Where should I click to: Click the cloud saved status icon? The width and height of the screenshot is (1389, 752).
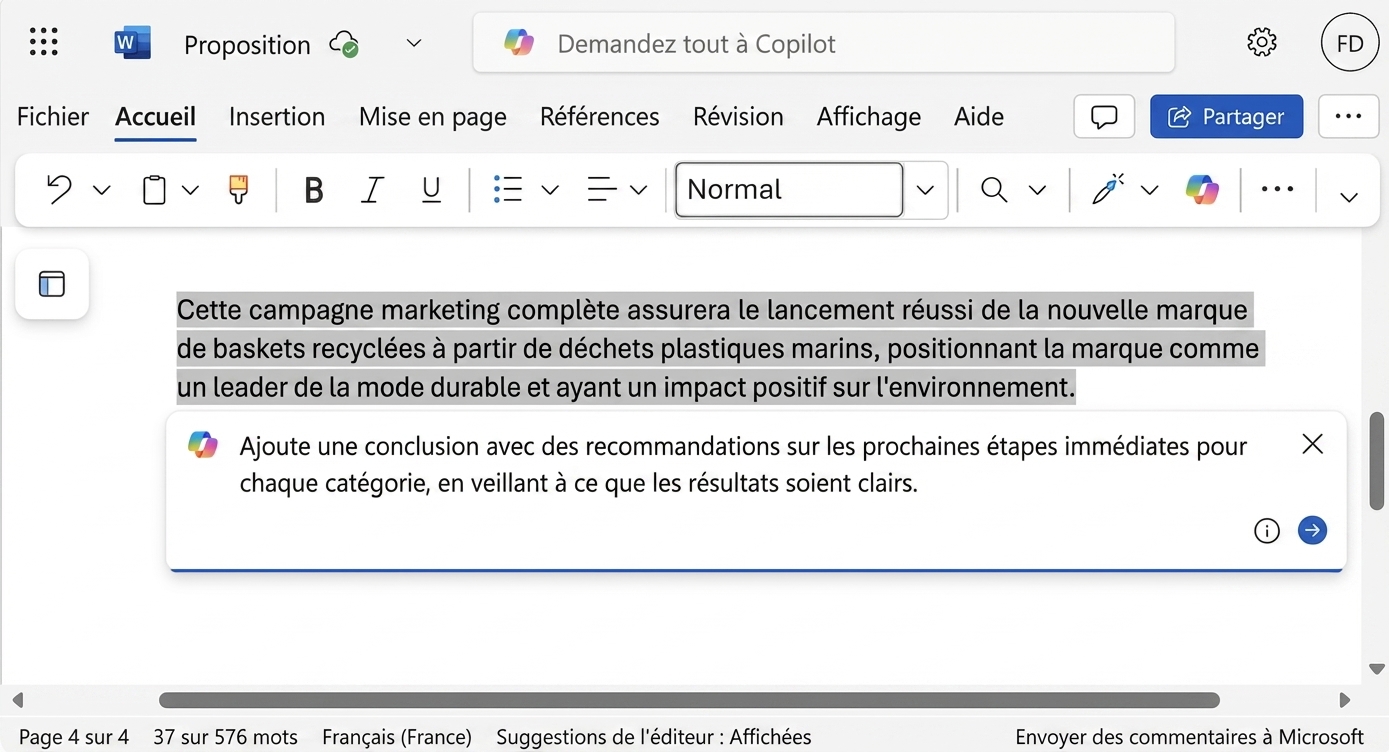pyautogui.click(x=345, y=44)
